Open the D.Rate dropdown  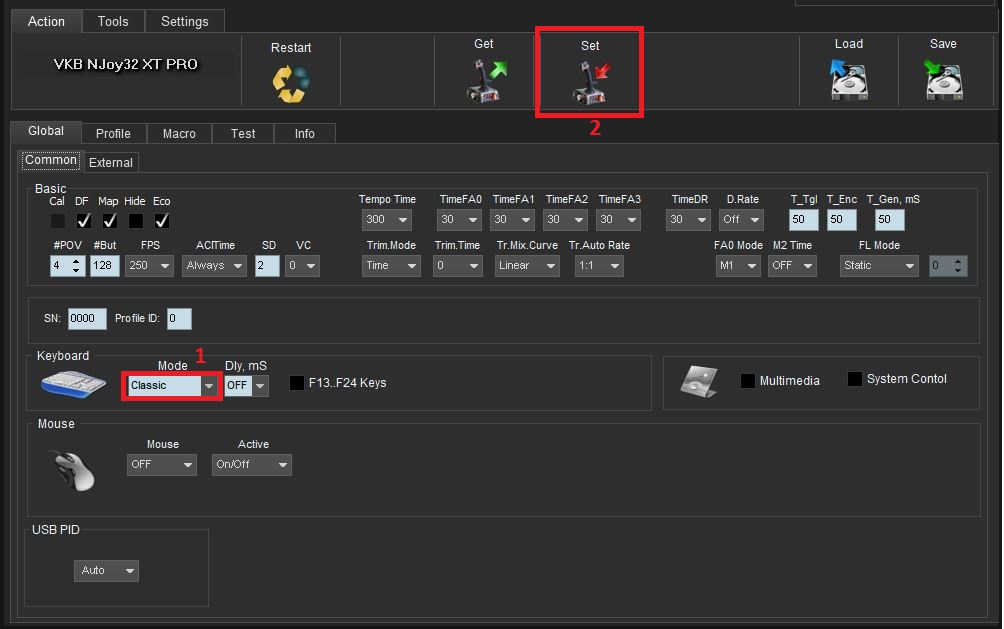coord(741,220)
